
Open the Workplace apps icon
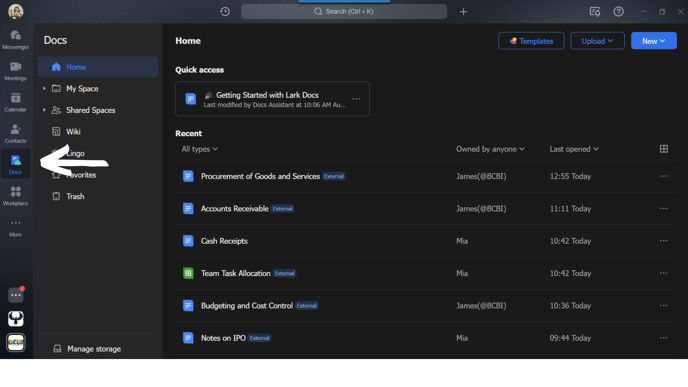[x=15, y=196]
